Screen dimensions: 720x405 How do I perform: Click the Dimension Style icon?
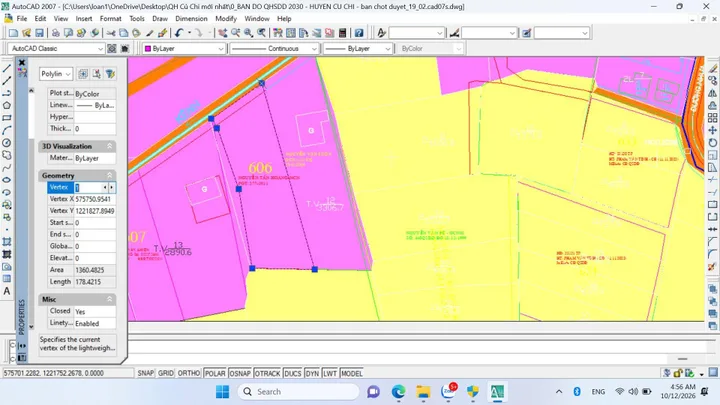(454, 33)
